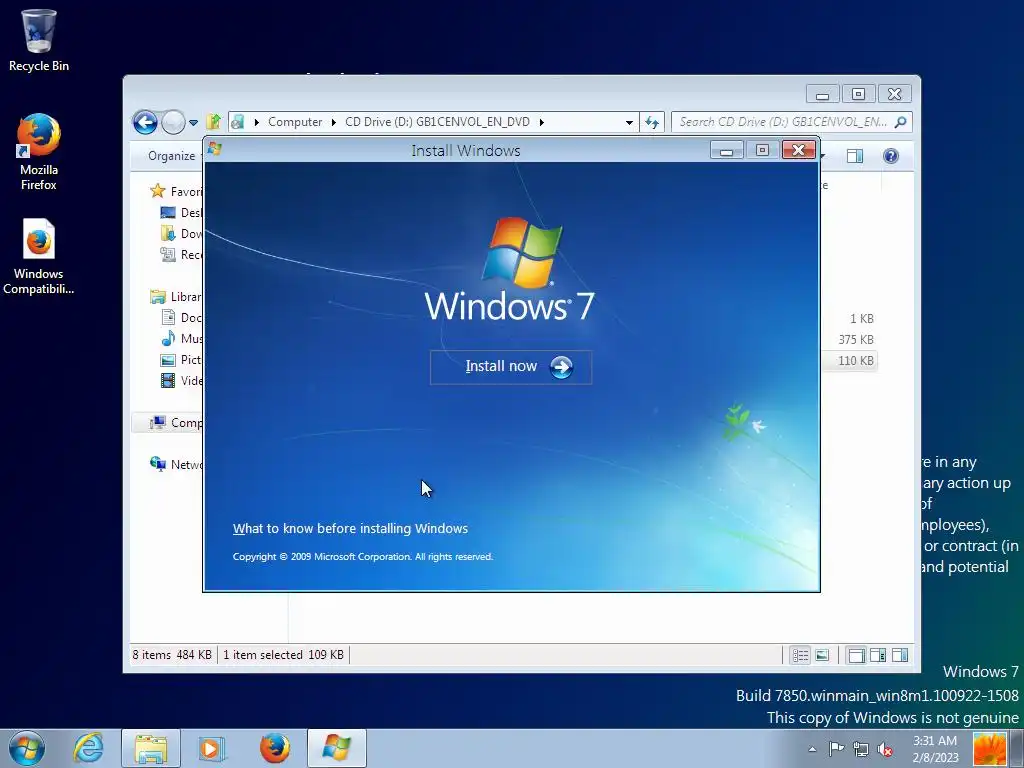Minimize the Install Windows dialog
This screenshot has height=768, width=1024.
(726, 150)
